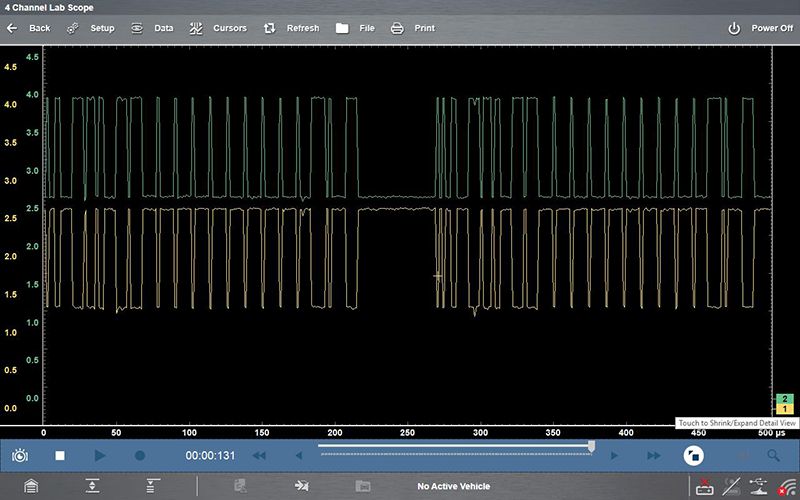This screenshot has height=500, width=800.
Task: Click the scroll-down list icon
Action: pyautogui.click(x=153, y=486)
